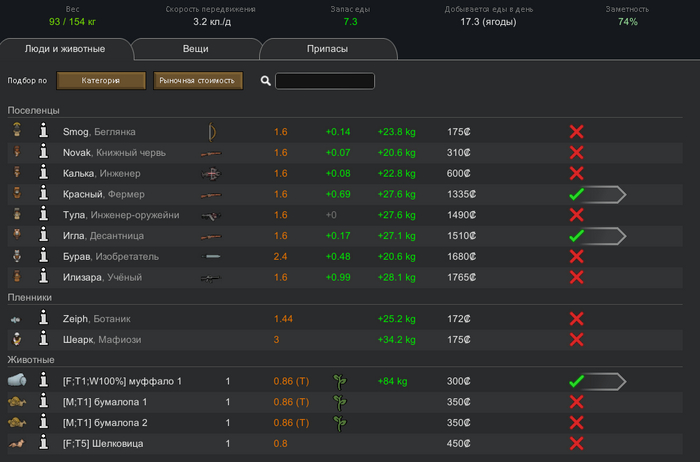Screen dimensions: 700x462
Task: Click the arrow next to муффало 1 checkmark
Action: point(605,381)
